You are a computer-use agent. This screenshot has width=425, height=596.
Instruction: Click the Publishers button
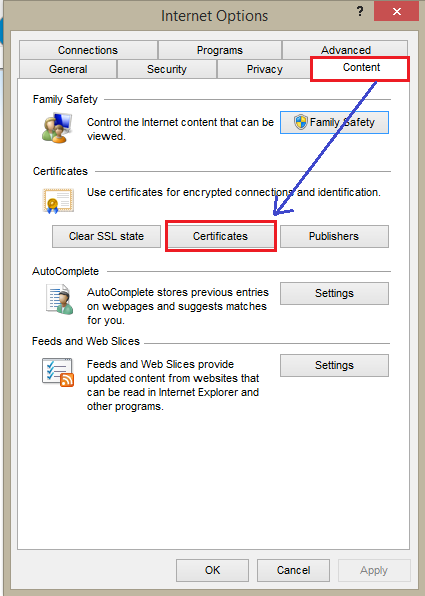point(334,236)
